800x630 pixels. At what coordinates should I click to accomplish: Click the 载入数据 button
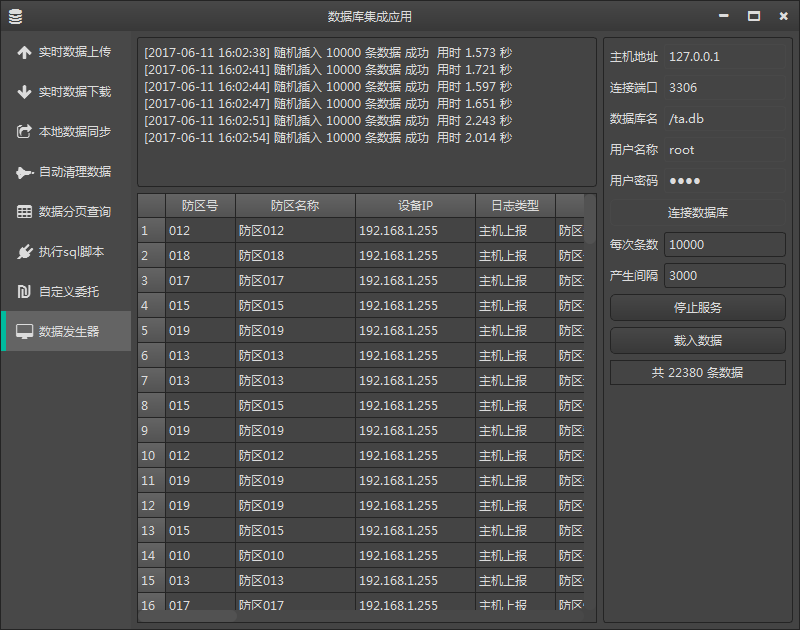coord(697,340)
